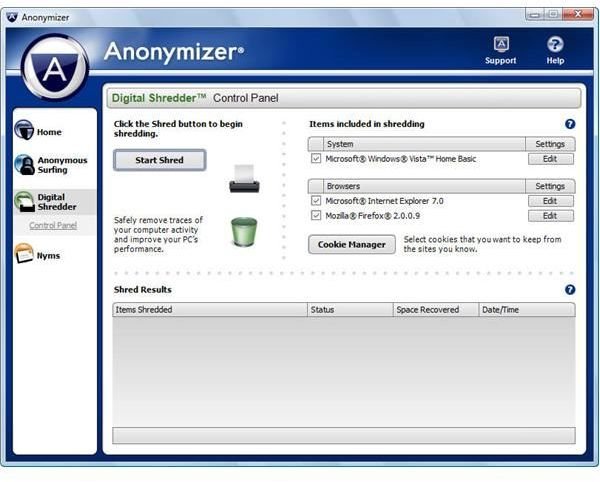Click the paper shredder illustration icon
Image resolution: width=600 pixels, height=482 pixels.
tap(245, 178)
